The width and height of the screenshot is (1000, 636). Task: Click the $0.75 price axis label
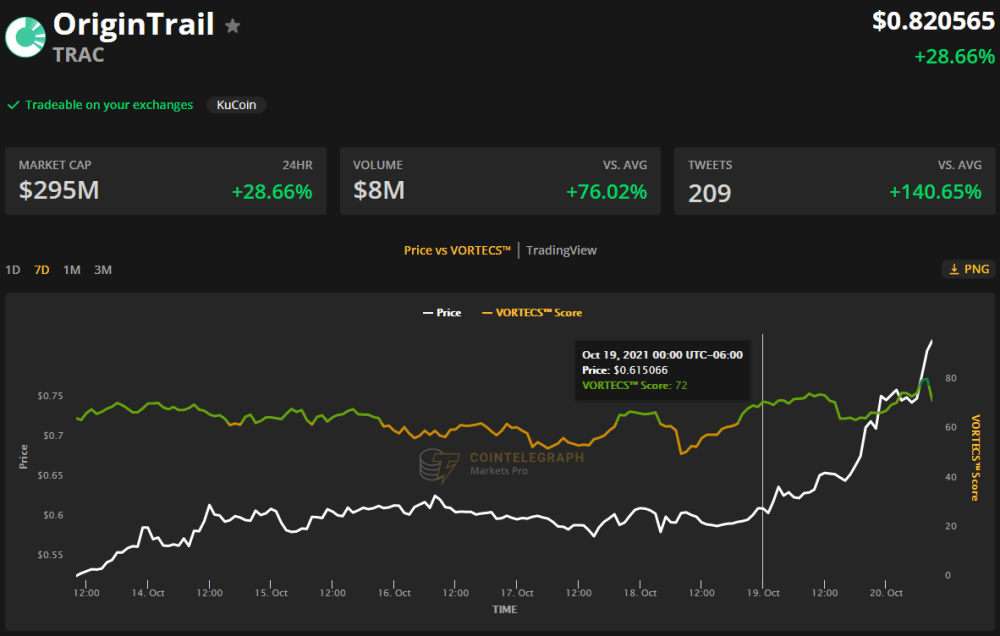(x=50, y=396)
